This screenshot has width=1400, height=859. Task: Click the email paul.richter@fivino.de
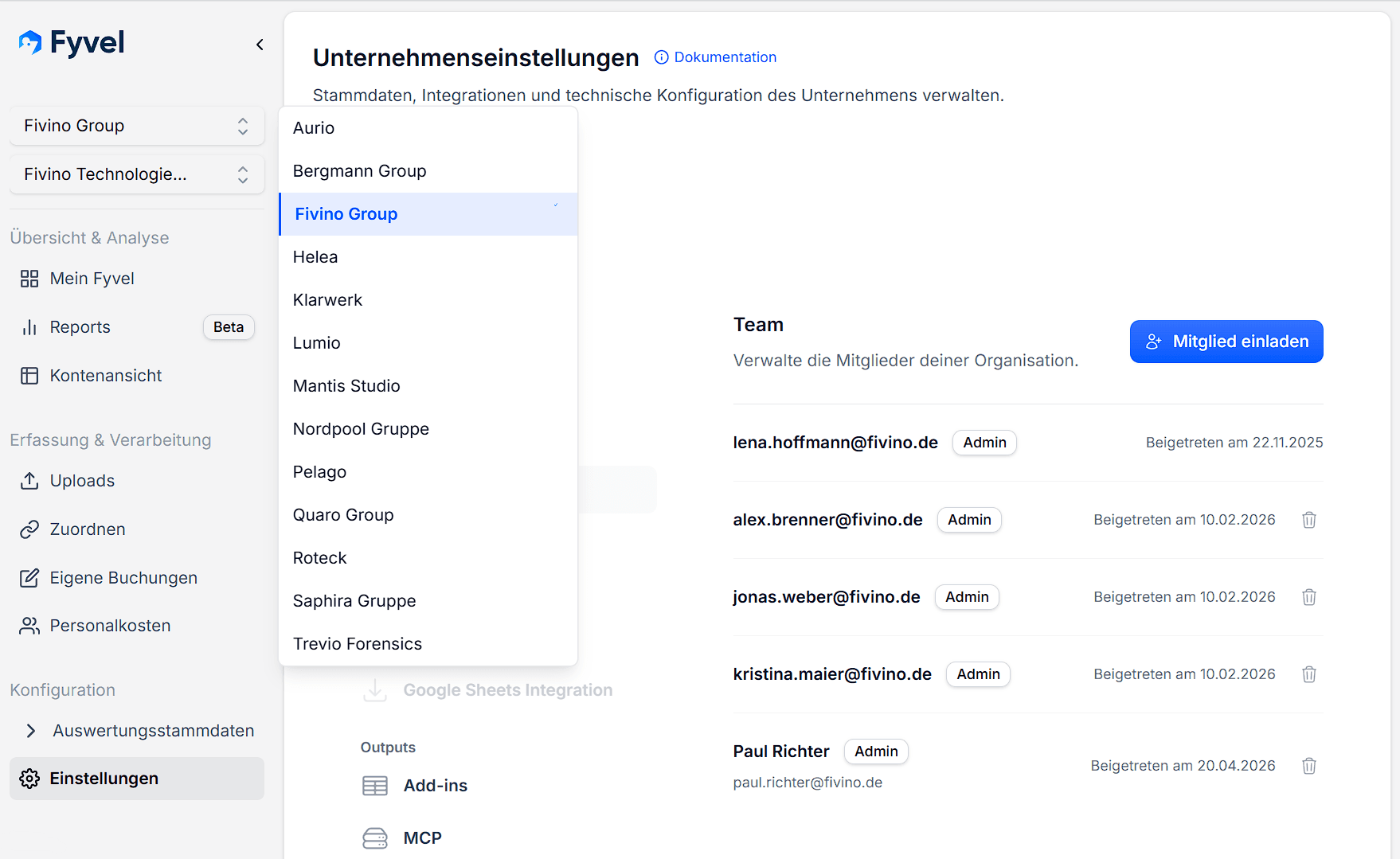click(x=808, y=783)
